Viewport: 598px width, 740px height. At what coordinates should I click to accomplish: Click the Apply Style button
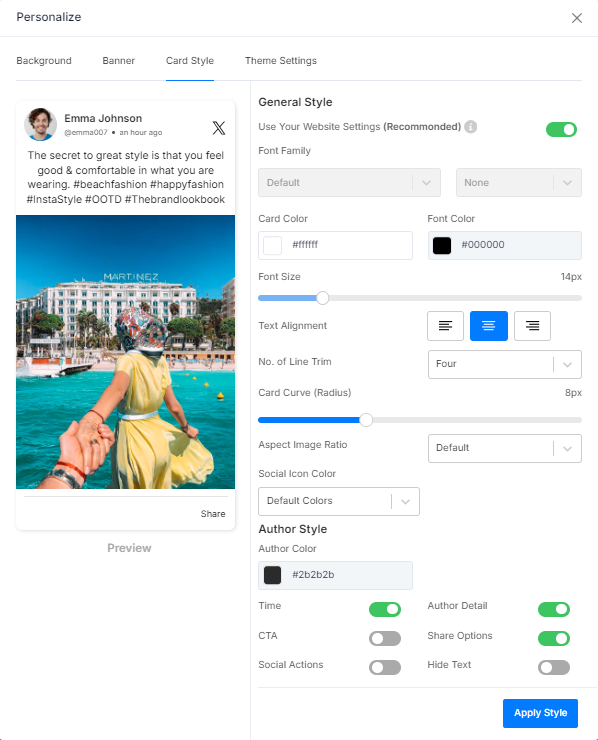point(540,713)
